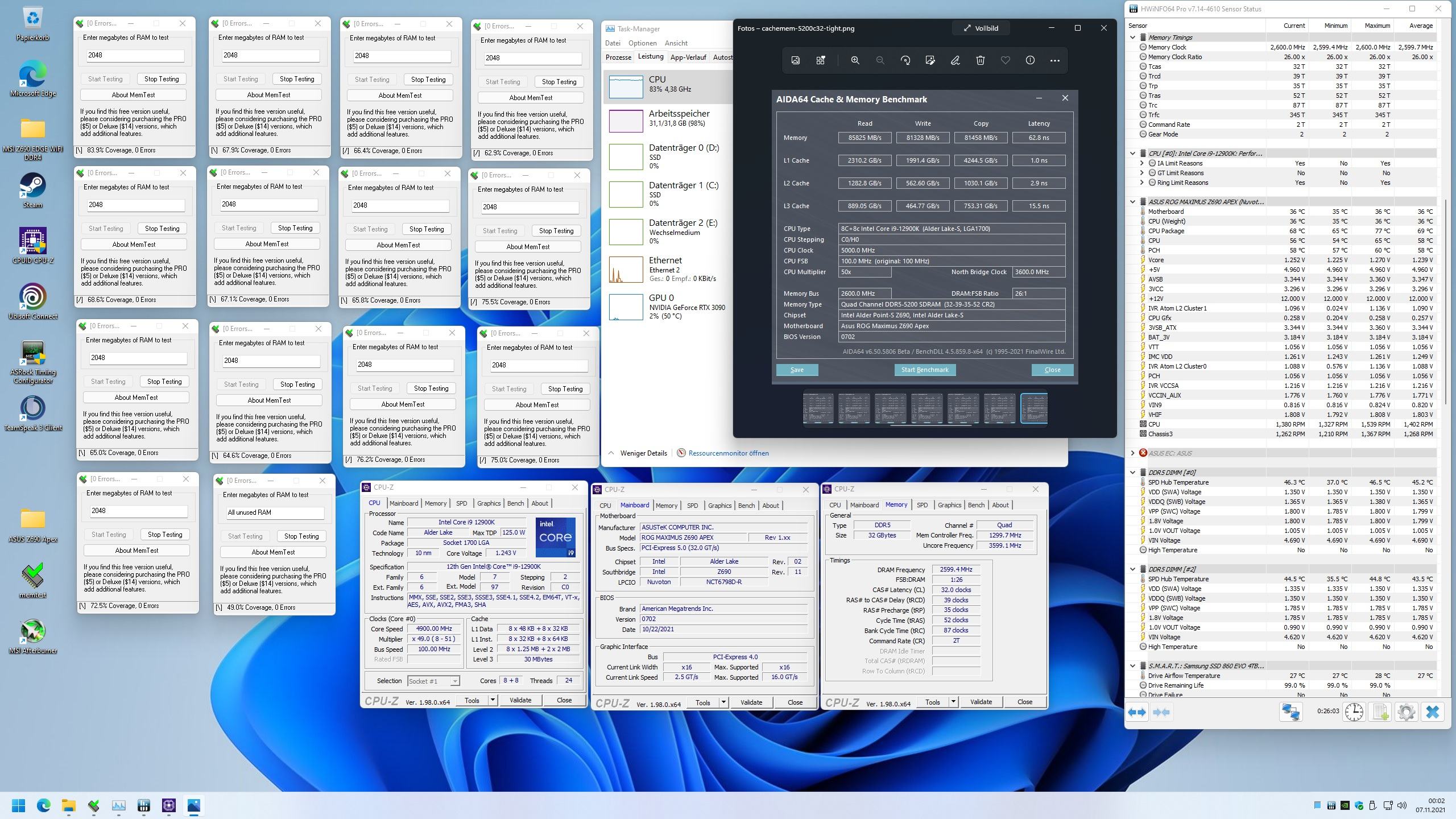Click the Fotos app icon on the taskbar
This screenshot has height=819, width=1456.
[194, 805]
